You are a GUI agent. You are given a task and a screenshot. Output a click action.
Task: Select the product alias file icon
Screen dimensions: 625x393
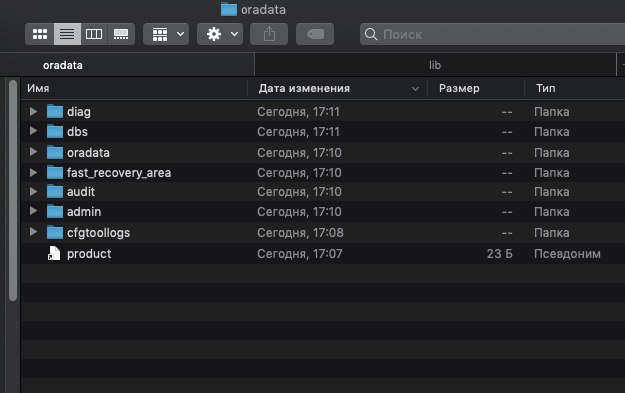[x=54, y=253]
